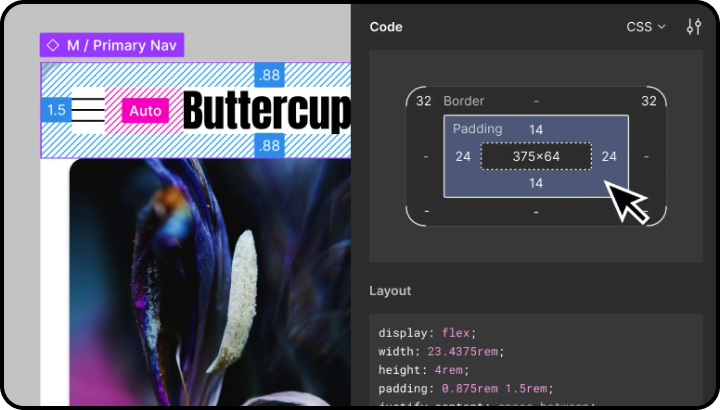The height and width of the screenshot is (410, 720).
Task: Click the bottom padding value 14
Action: pos(536,183)
